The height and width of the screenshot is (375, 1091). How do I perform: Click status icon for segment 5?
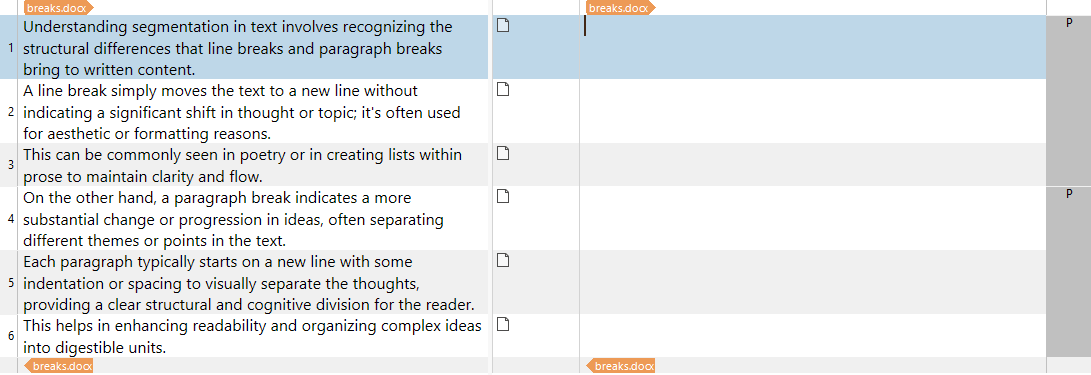click(x=502, y=260)
